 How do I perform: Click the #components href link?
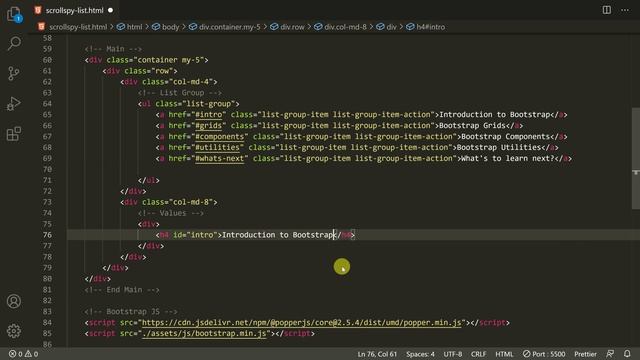point(220,137)
